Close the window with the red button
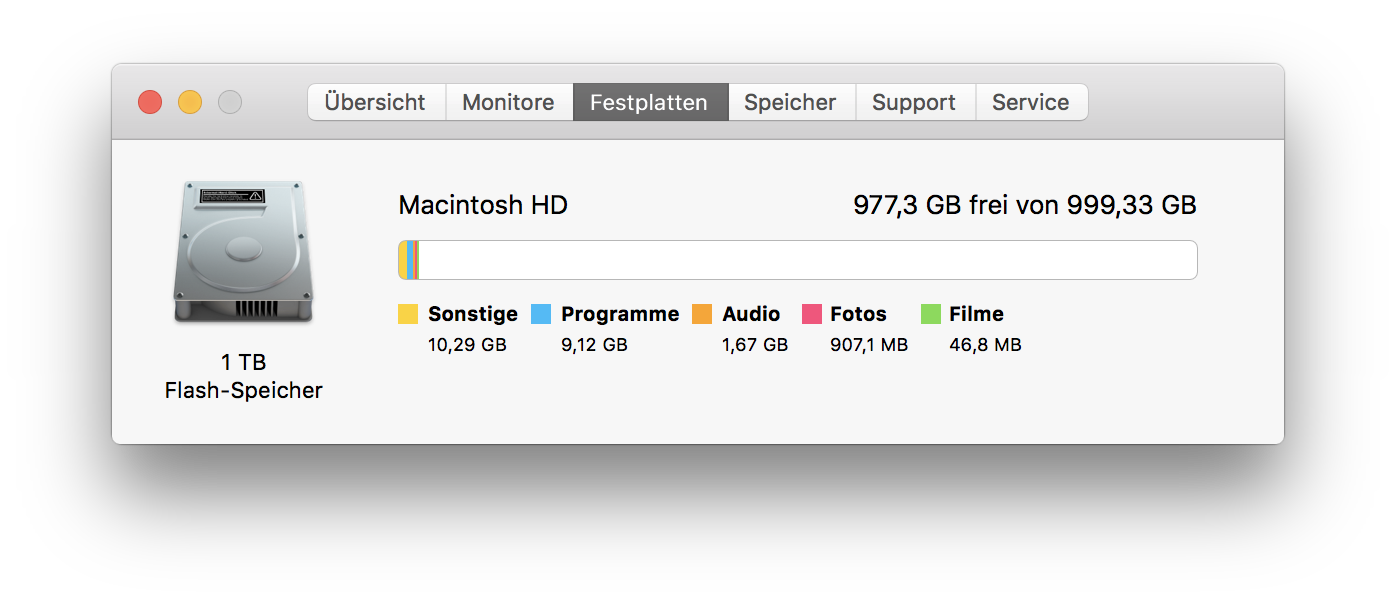 coord(150,102)
